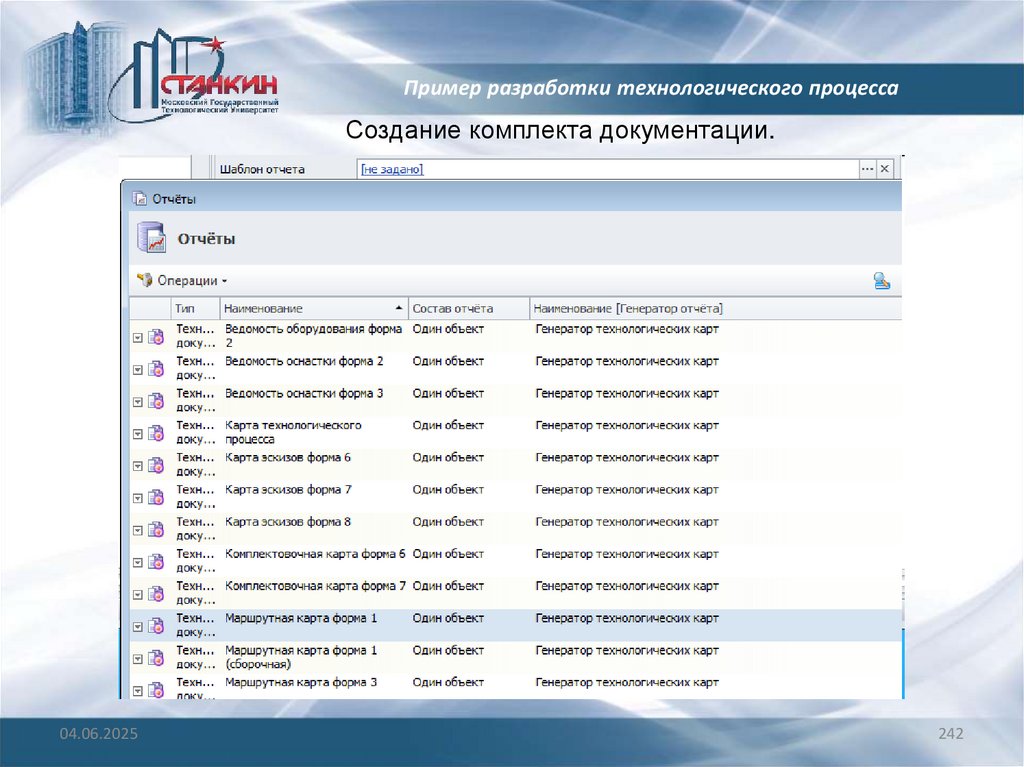Click document icon for Карта технологического процесса
This screenshot has width=1024, height=767.
click(x=156, y=433)
